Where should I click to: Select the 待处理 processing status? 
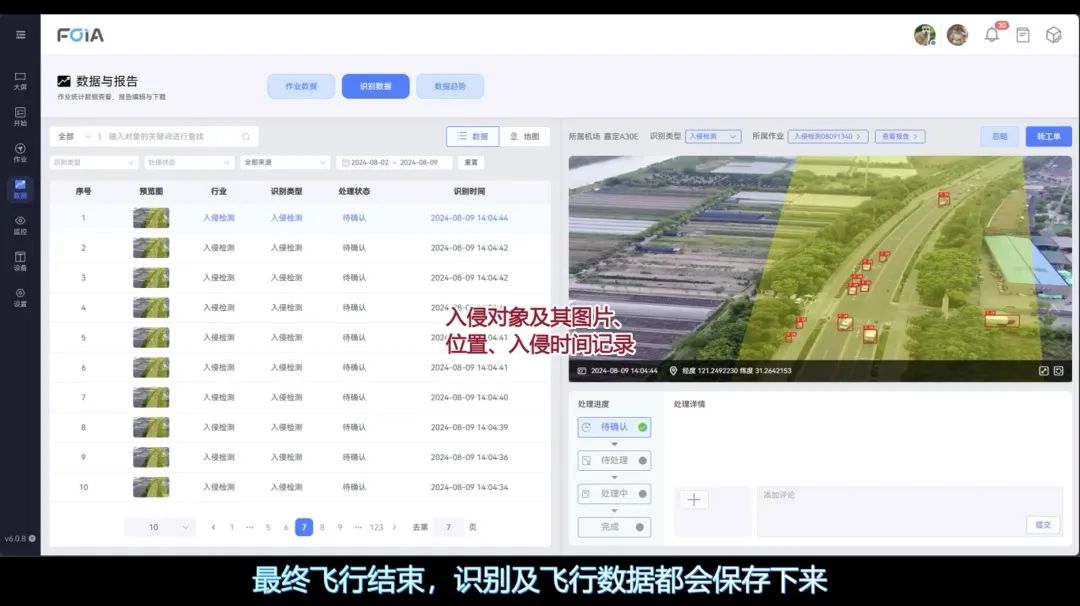point(614,461)
